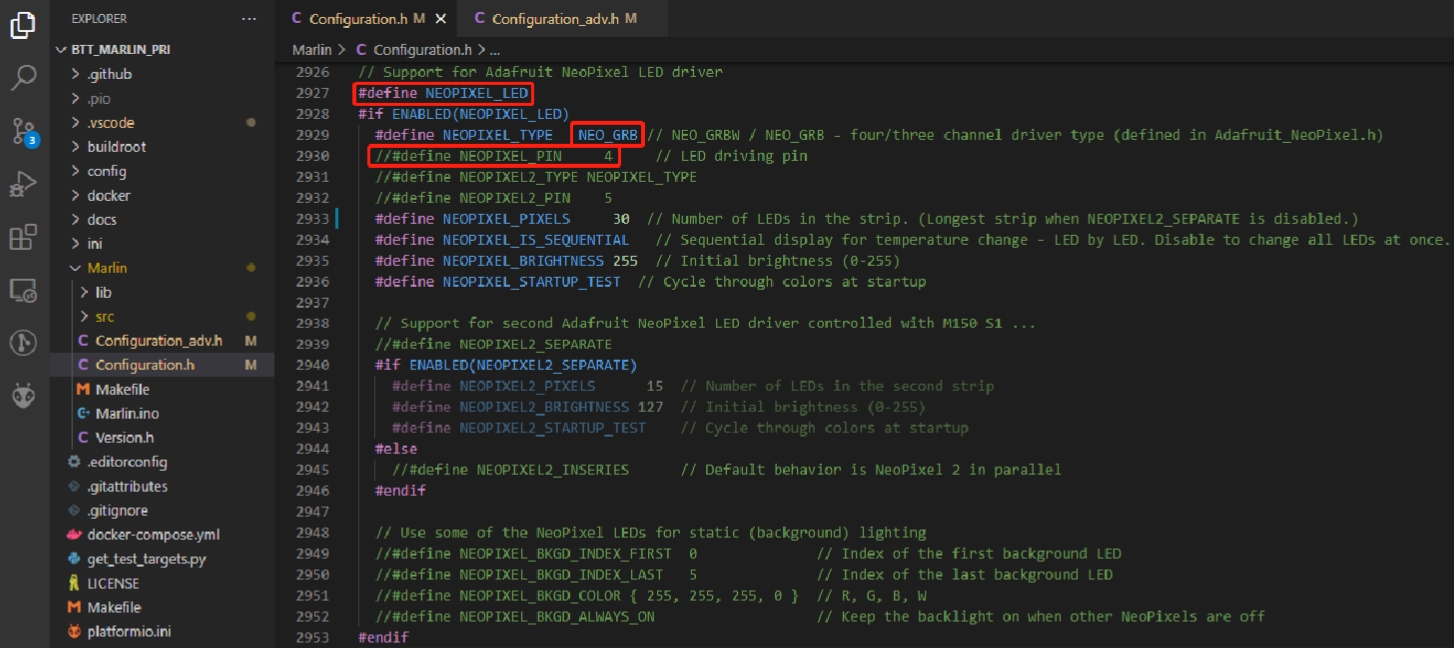Image resolution: width=1454 pixels, height=648 pixels.
Task: Open Source Control with 3 changes
Action: tap(24, 132)
